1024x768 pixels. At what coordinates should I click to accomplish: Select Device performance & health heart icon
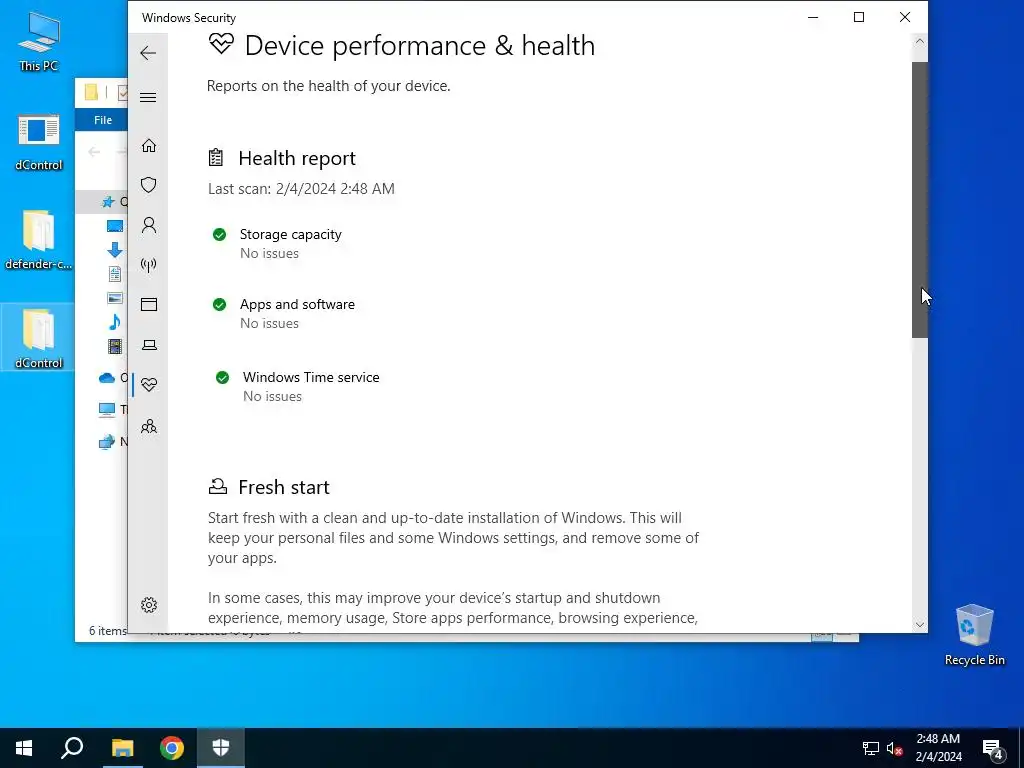pos(149,385)
